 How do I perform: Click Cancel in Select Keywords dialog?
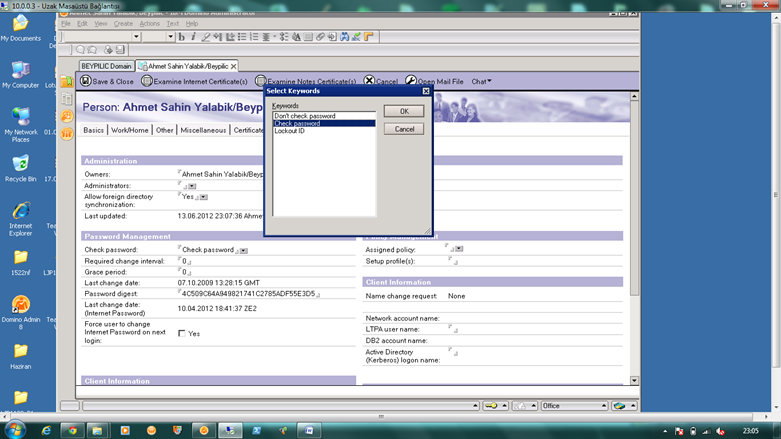tap(404, 129)
